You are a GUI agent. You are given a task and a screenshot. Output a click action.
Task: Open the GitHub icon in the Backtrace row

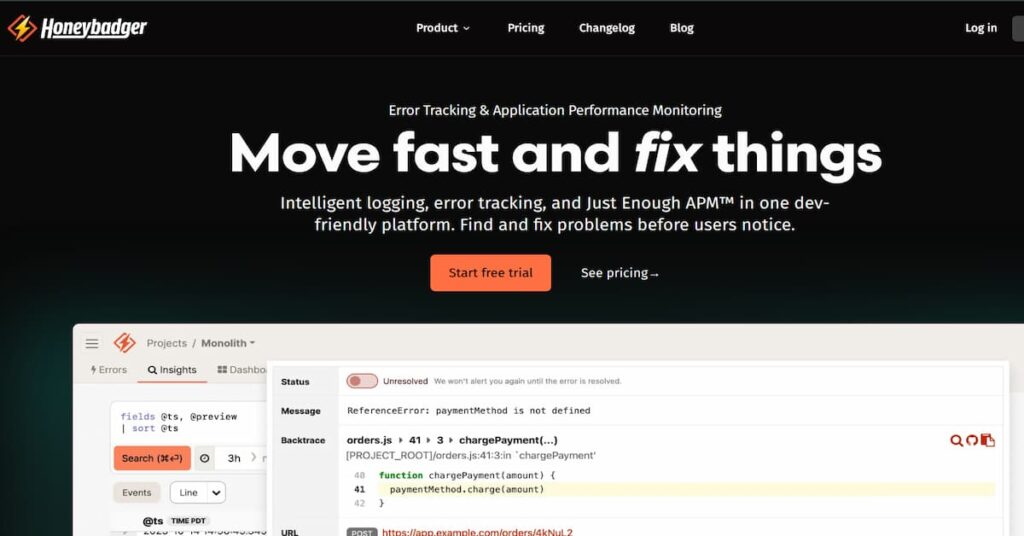972,441
